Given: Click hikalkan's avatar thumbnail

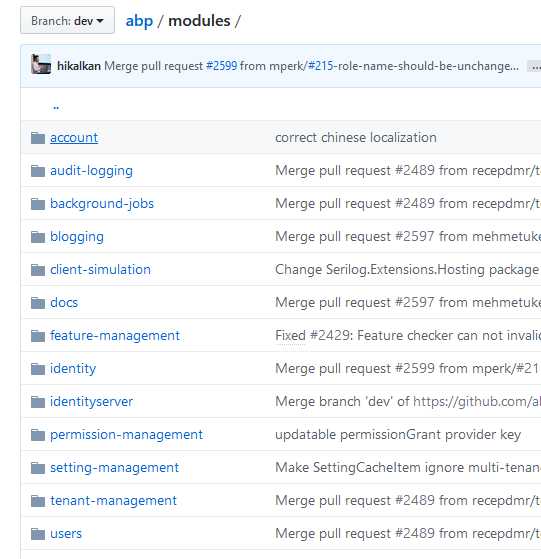Looking at the screenshot, I should tap(41, 64).
